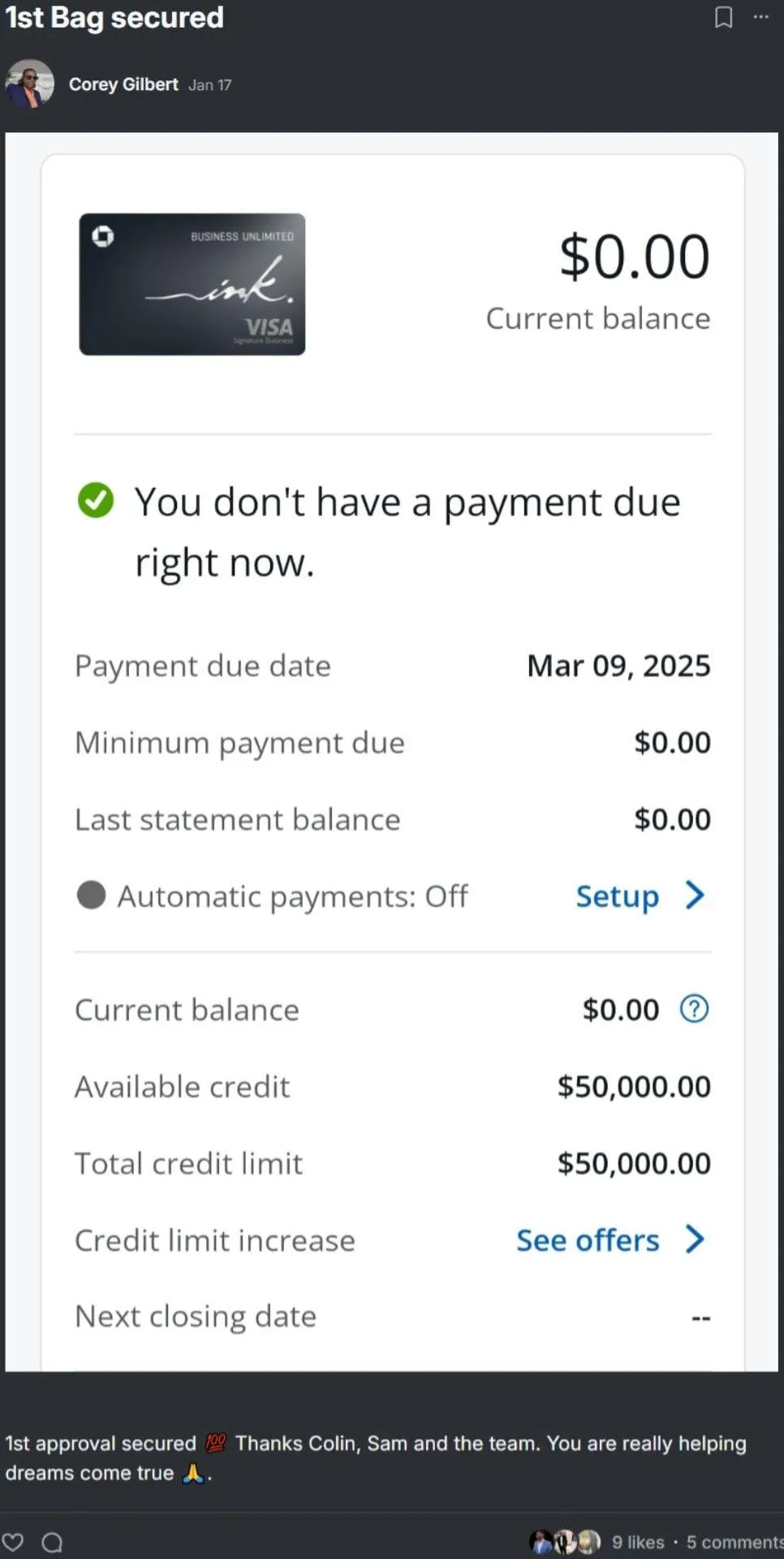Click the green payment status checkmark icon
The image size is (784, 1559).
(96, 500)
